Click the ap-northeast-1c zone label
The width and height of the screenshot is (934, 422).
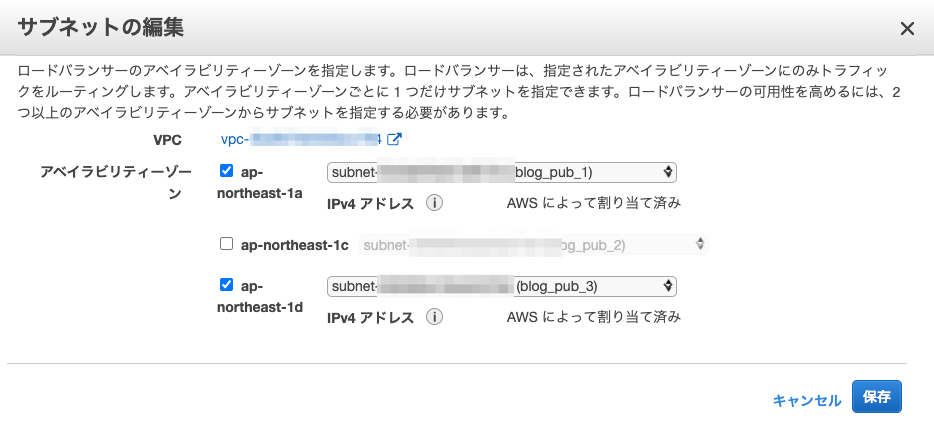(x=294, y=245)
